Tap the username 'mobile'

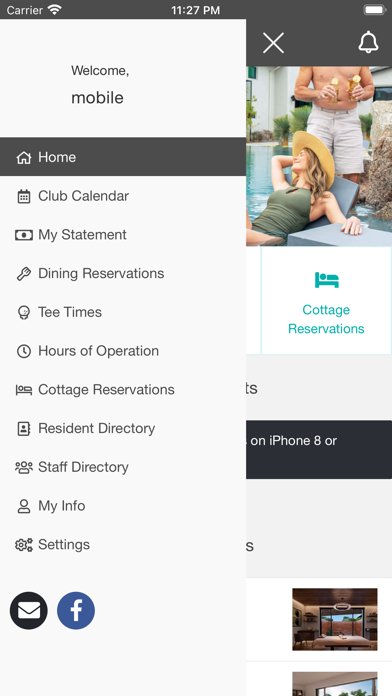pyautogui.click(x=97, y=98)
